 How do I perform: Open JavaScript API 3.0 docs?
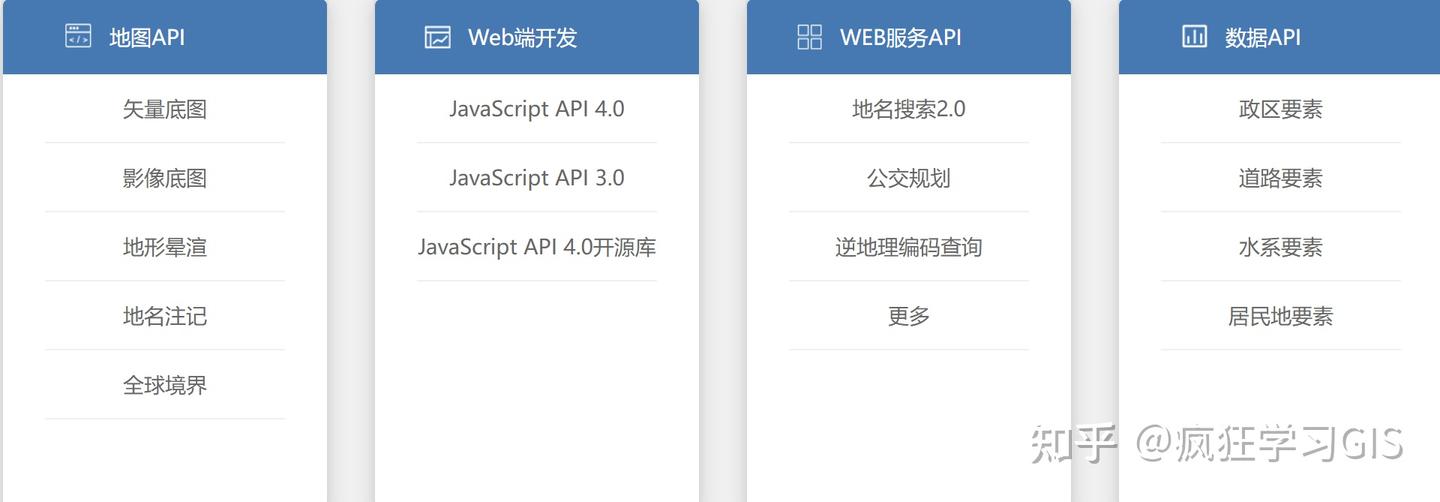[537, 178]
